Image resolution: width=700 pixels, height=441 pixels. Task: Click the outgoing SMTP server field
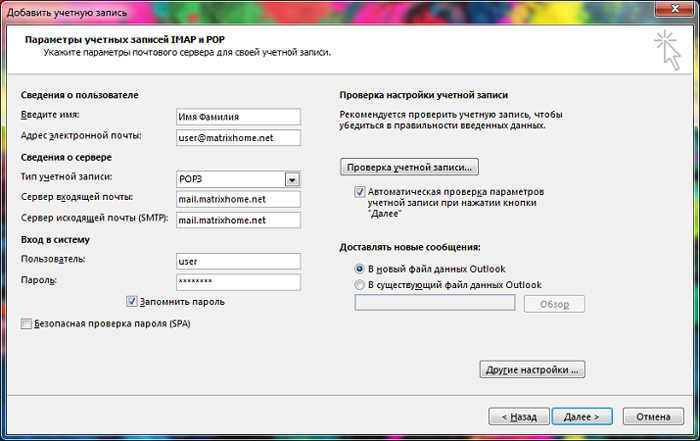click(x=238, y=220)
